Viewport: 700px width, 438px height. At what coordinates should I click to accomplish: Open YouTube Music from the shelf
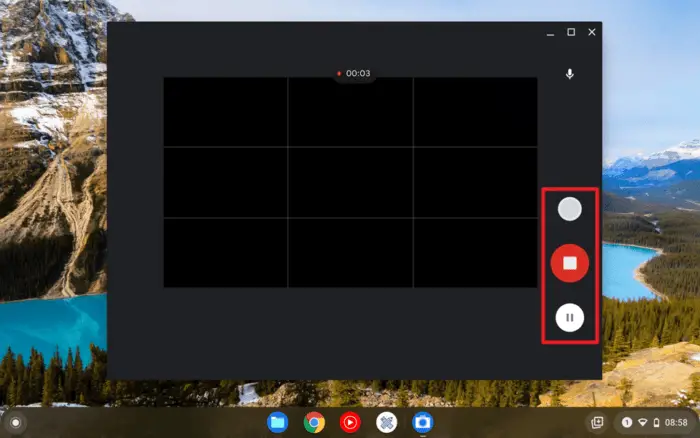point(350,422)
